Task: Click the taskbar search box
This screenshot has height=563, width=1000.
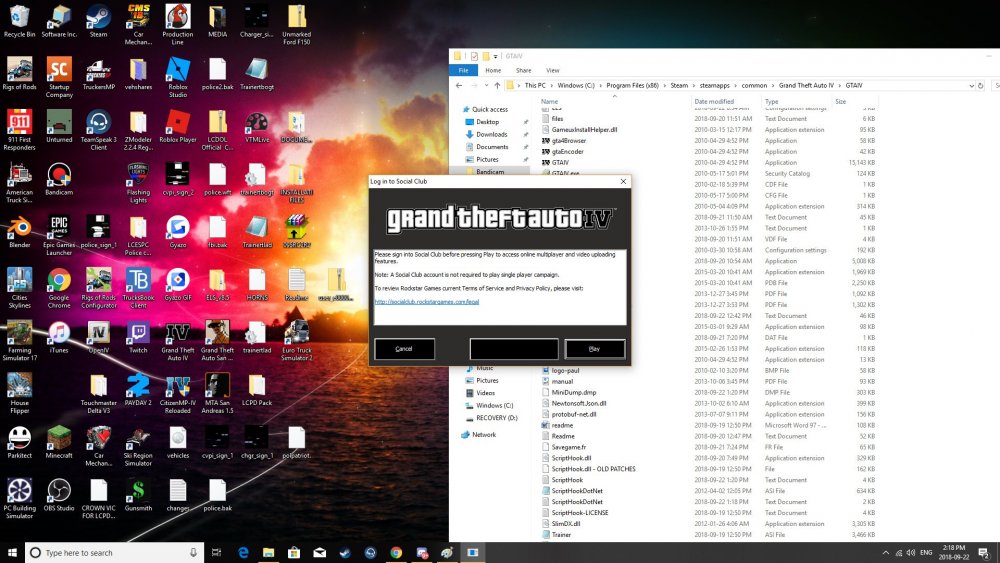Action: [x=114, y=553]
